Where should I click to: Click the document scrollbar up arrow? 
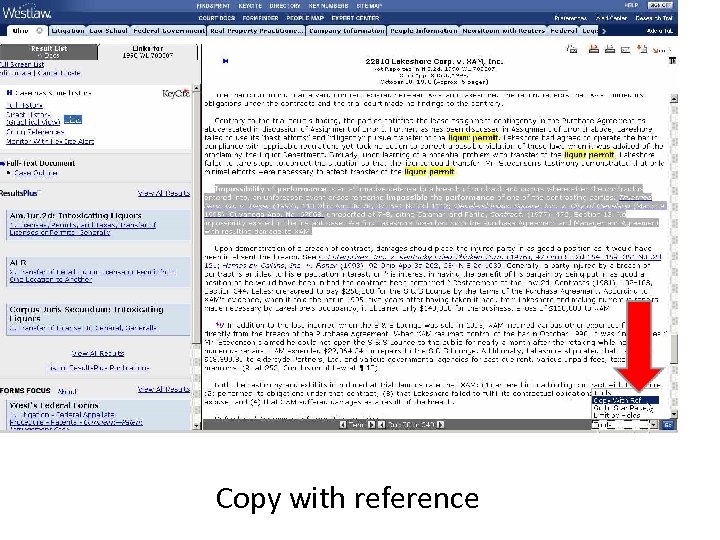pyautogui.click(x=674, y=98)
